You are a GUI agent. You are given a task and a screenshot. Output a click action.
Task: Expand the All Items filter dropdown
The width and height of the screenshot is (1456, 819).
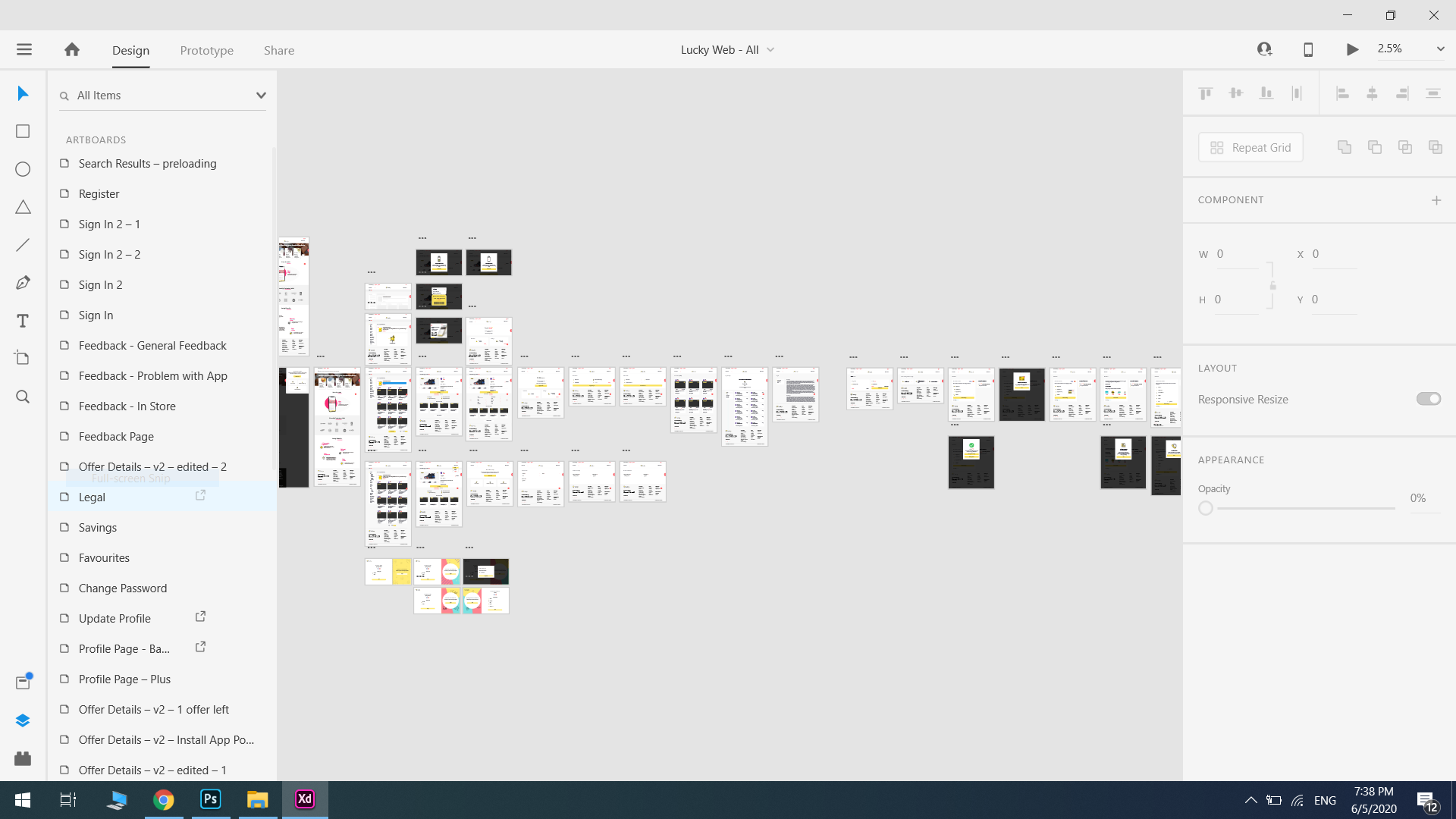coord(261,96)
